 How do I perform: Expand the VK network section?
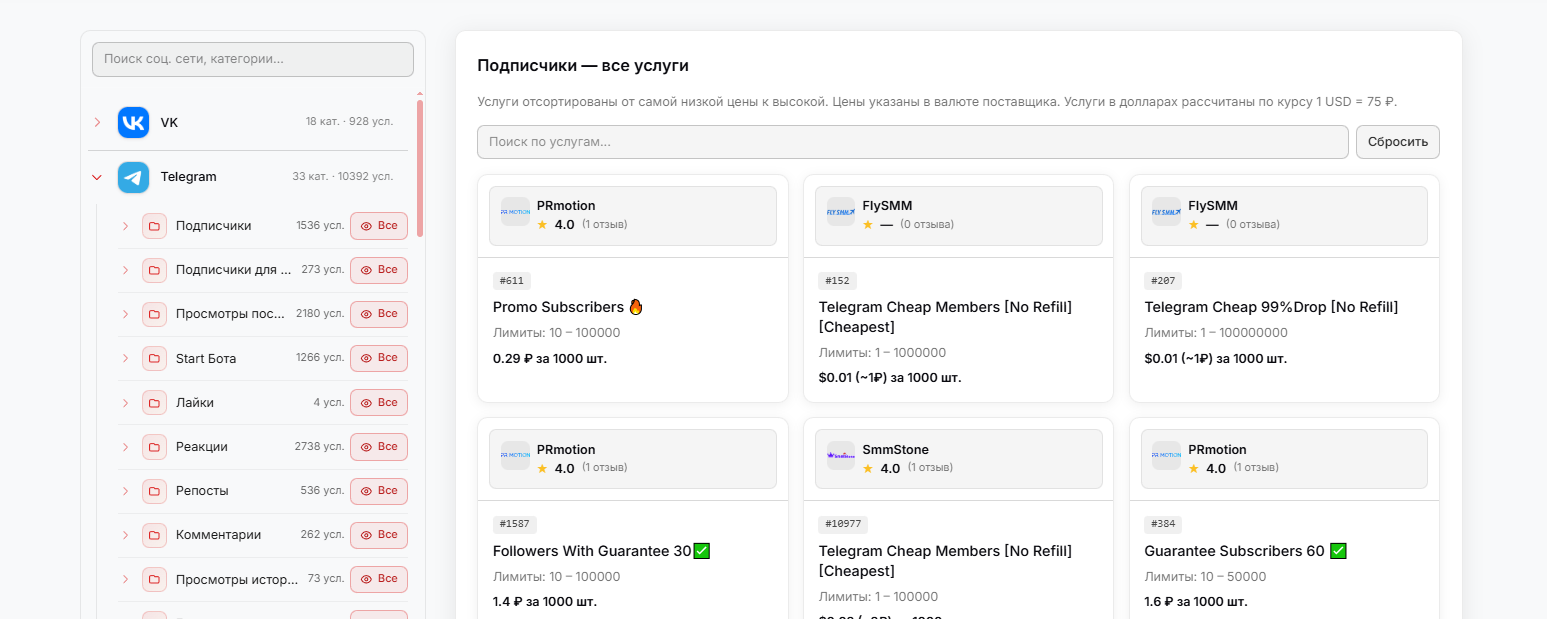[x=97, y=123]
